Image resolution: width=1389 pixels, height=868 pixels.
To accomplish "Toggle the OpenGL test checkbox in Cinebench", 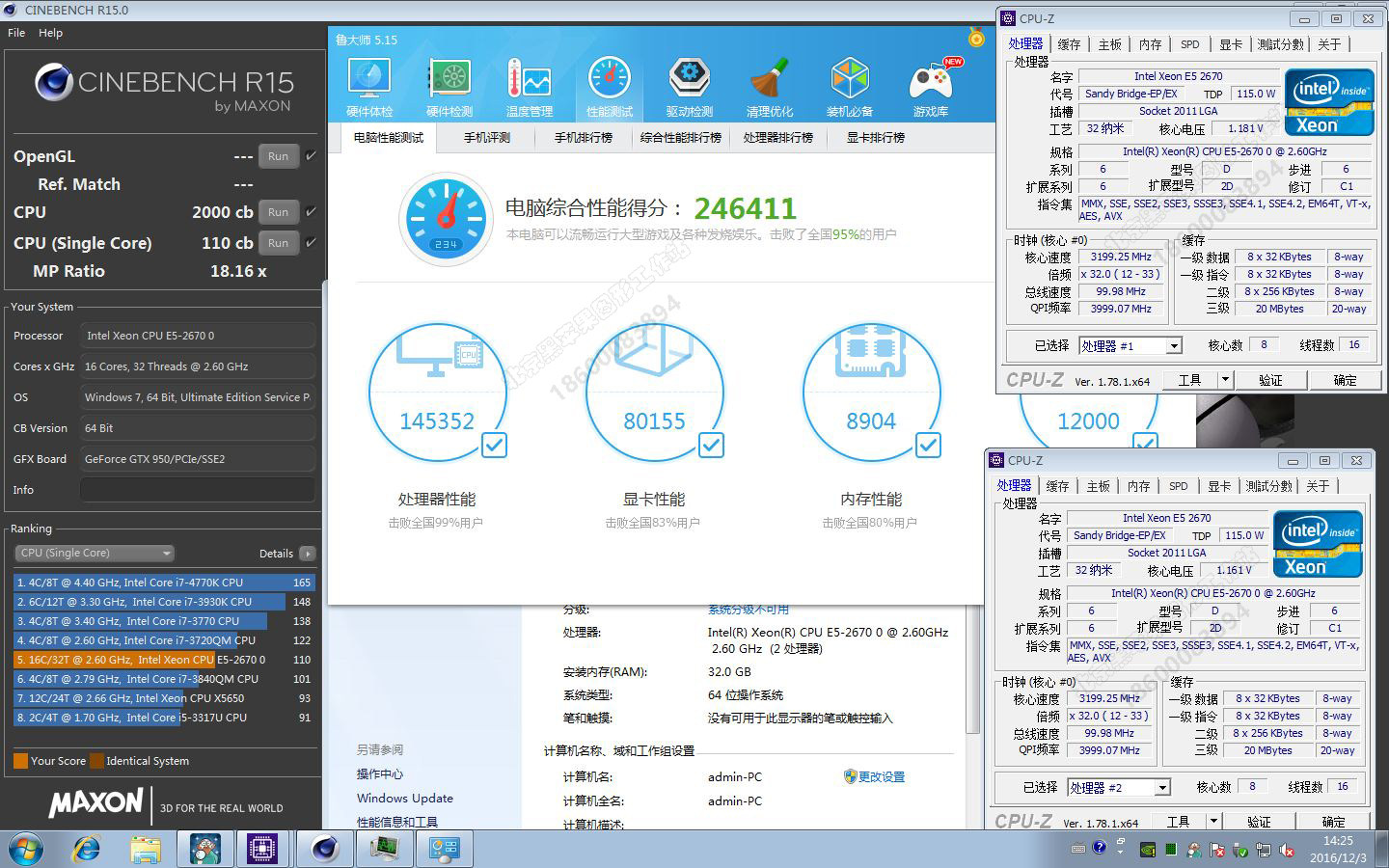I will pyautogui.click(x=311, y=155).
